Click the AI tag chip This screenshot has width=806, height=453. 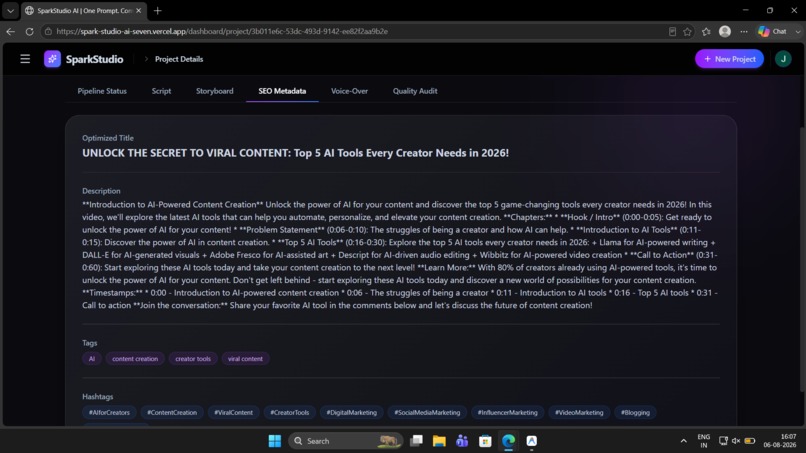91,359
